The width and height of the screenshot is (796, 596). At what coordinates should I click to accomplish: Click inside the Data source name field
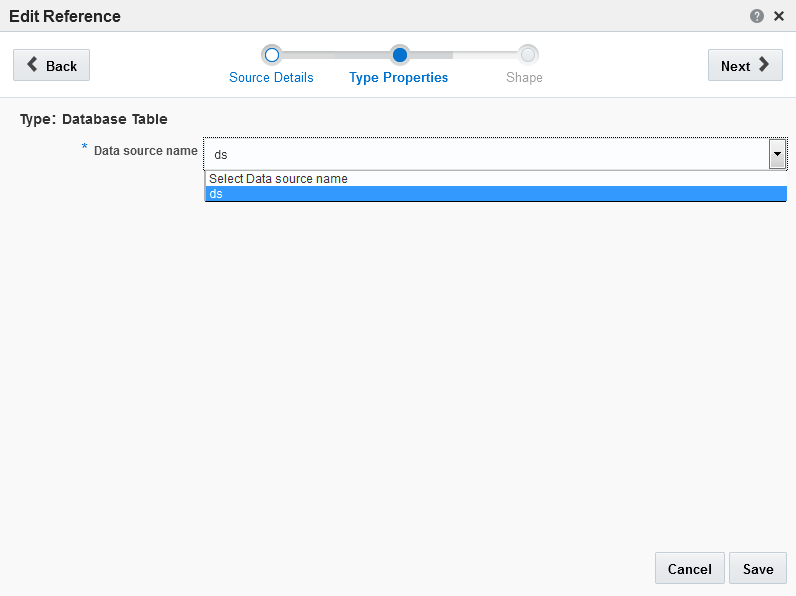487,154
